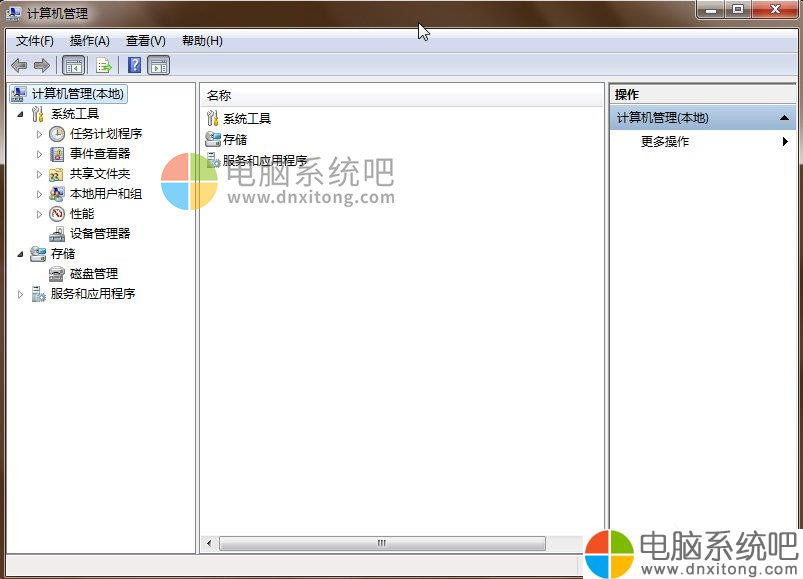Click the 性能 gauge icon
803x579 pixels.
pos(57,213)
